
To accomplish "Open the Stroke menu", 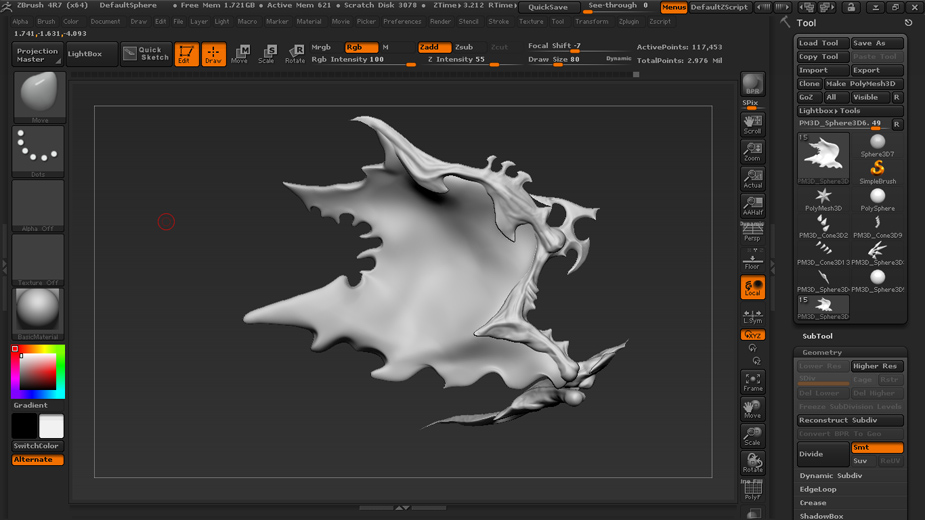I will pos(498,21).
